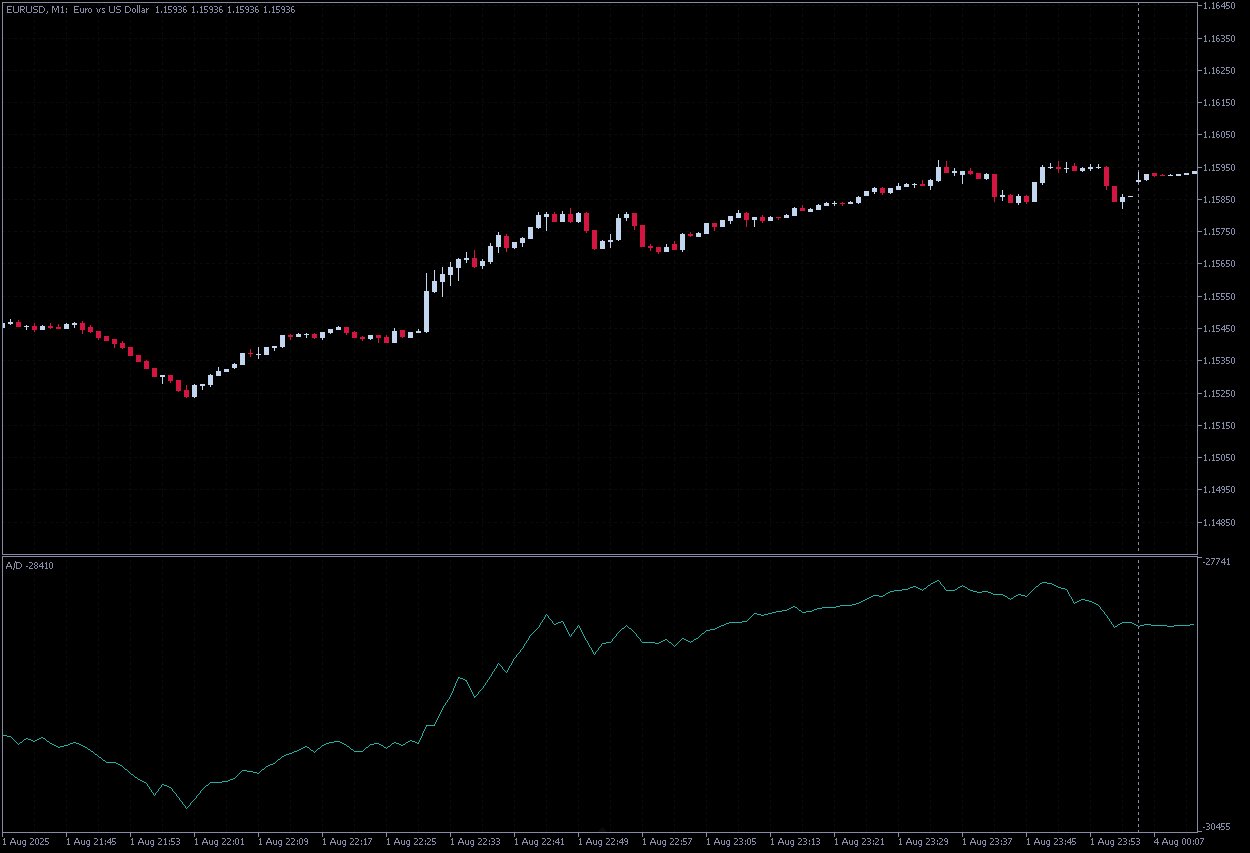This screenshot has height=853, width=1250.
Task: Click the 1.16450 price axis label
Action: tap(1221, 6)
